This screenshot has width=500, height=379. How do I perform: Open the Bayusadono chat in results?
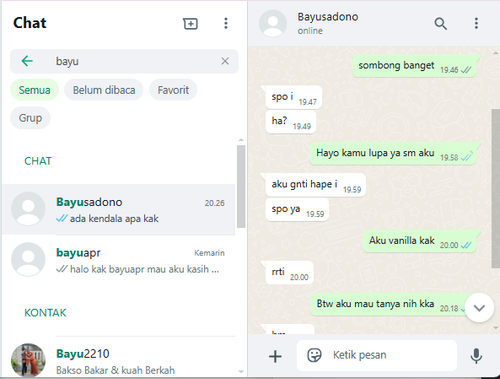pos(119,210)
